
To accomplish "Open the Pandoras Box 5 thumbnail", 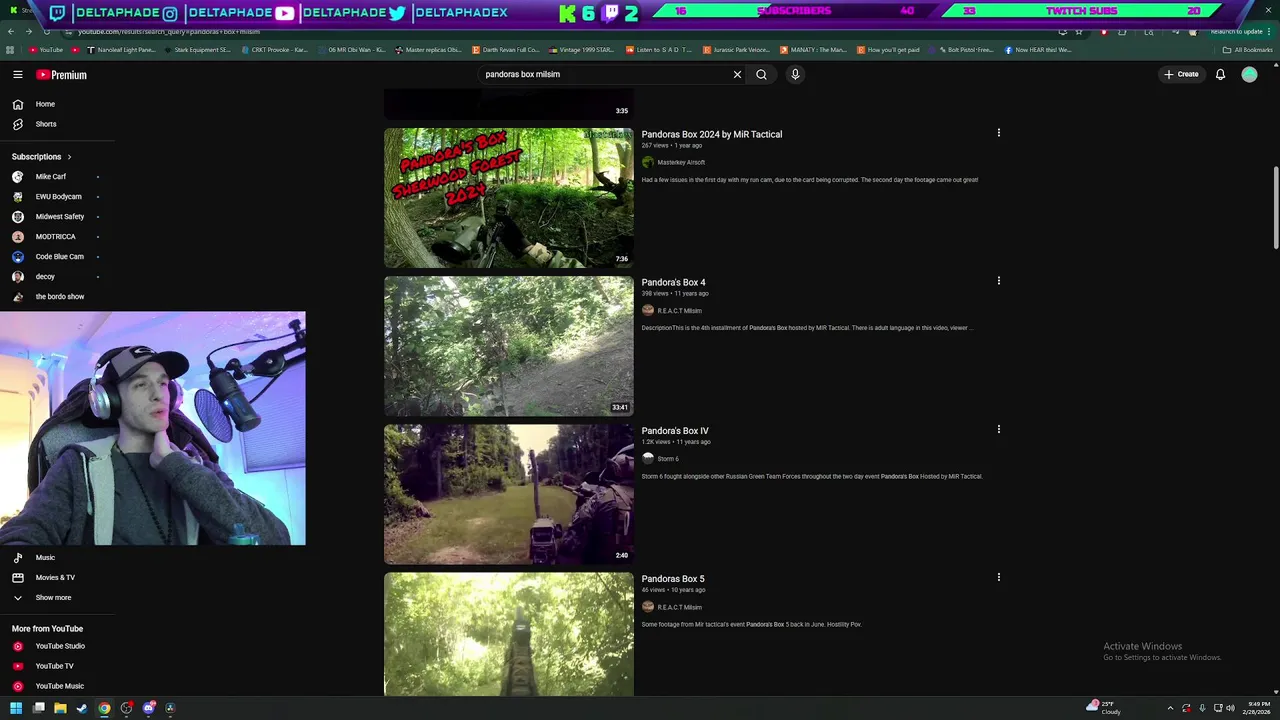I will 508,634.
